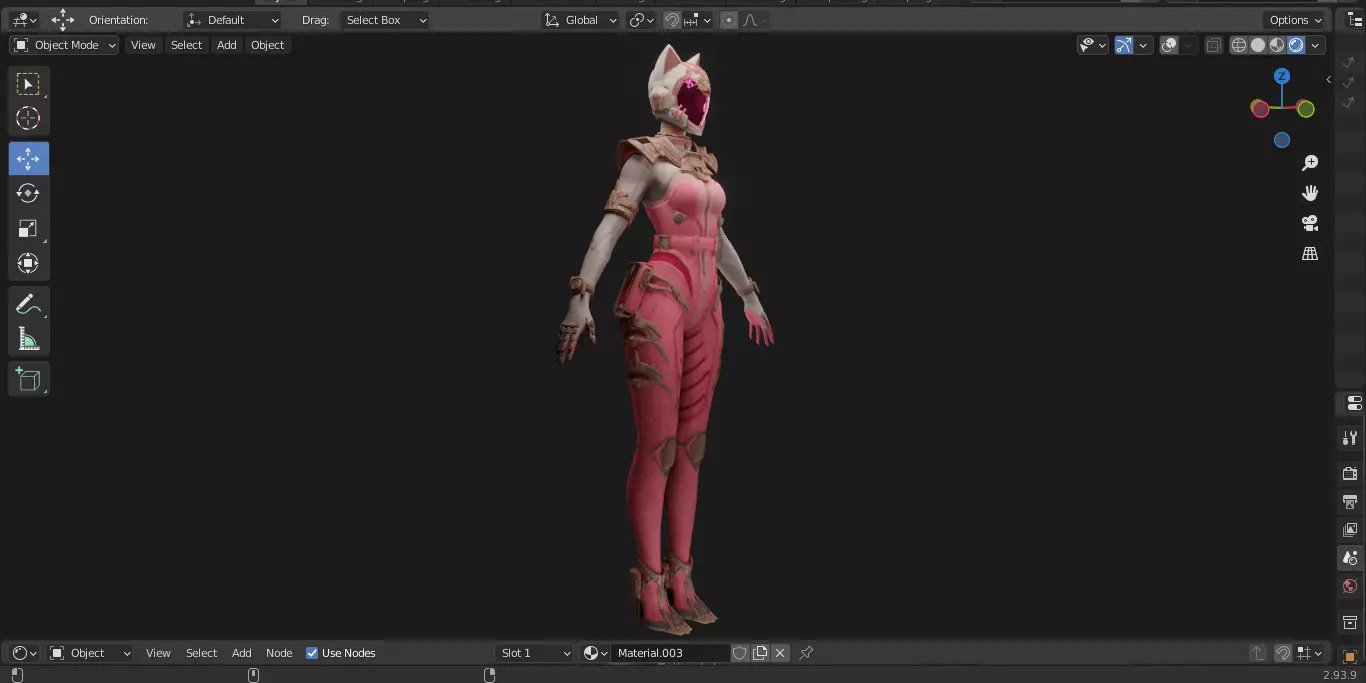This screenshot has width=1366, height=683.
Task: Open the Options dropdown
Action: 1295,20
